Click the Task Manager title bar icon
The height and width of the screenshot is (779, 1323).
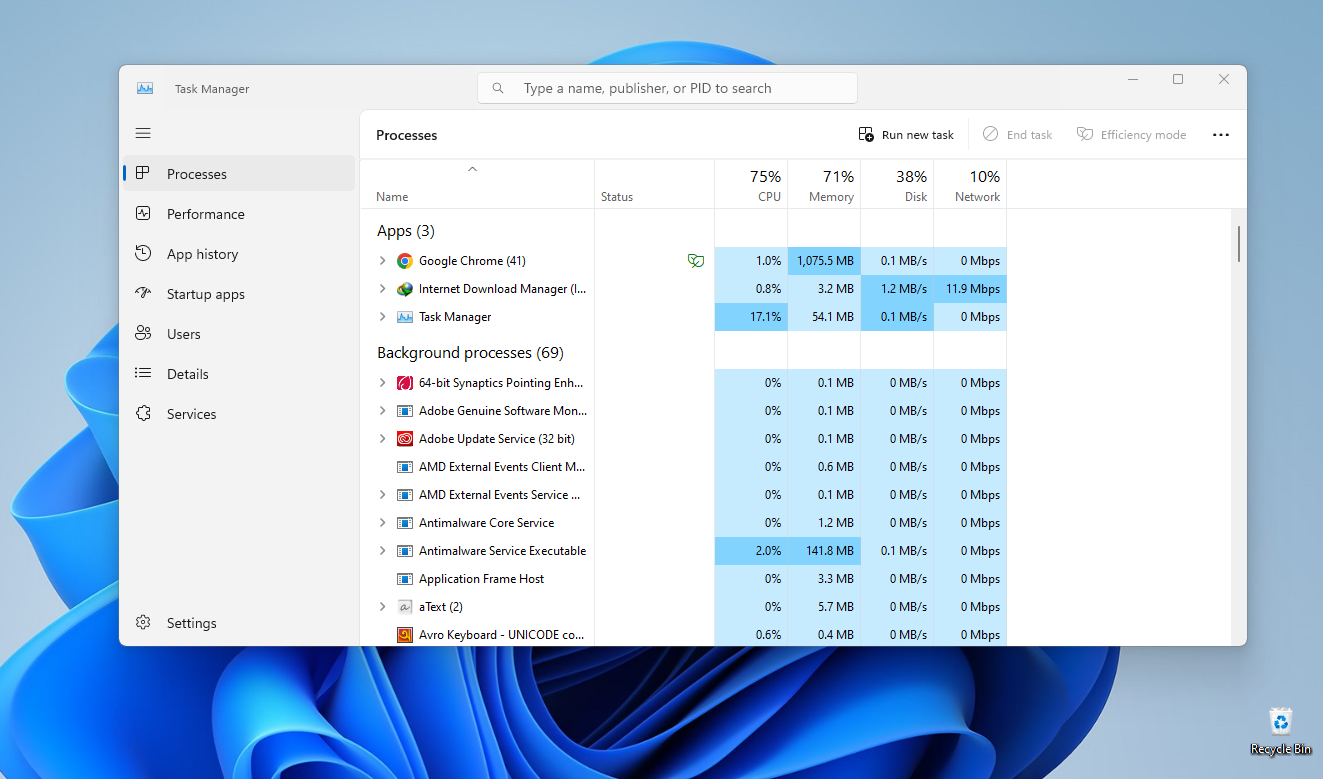tap(145, 88)
